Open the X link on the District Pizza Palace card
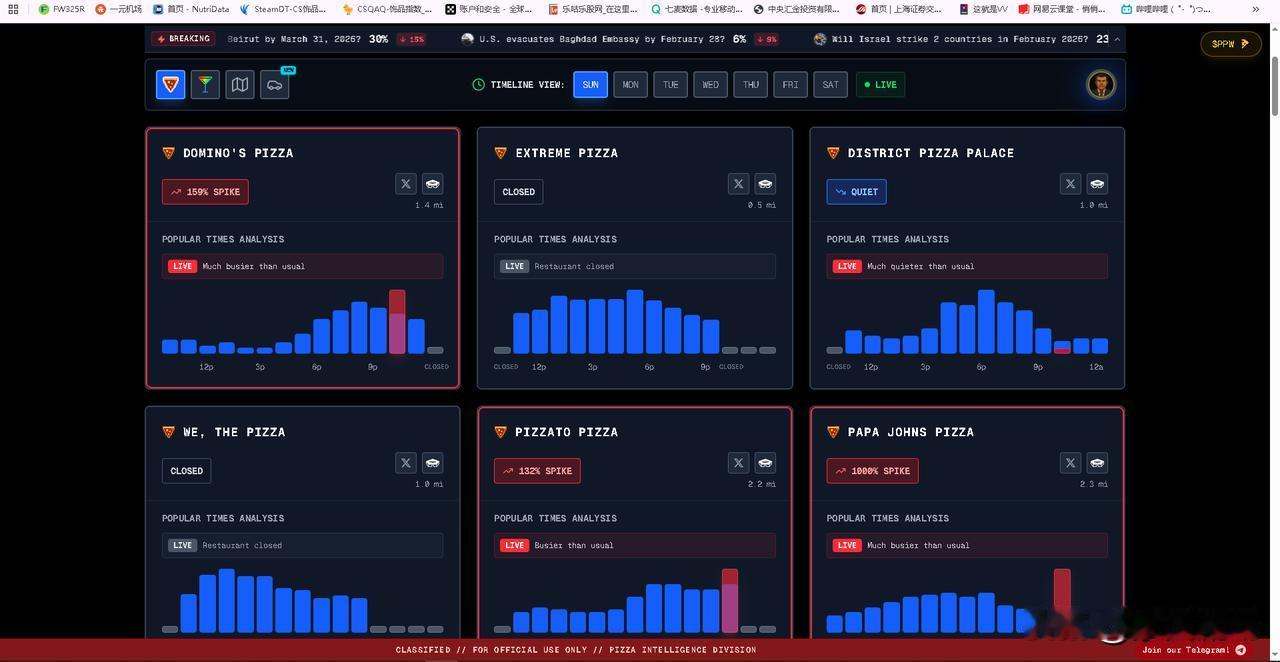Screen dimensions: 1280x662 (x=1071, y=184)
